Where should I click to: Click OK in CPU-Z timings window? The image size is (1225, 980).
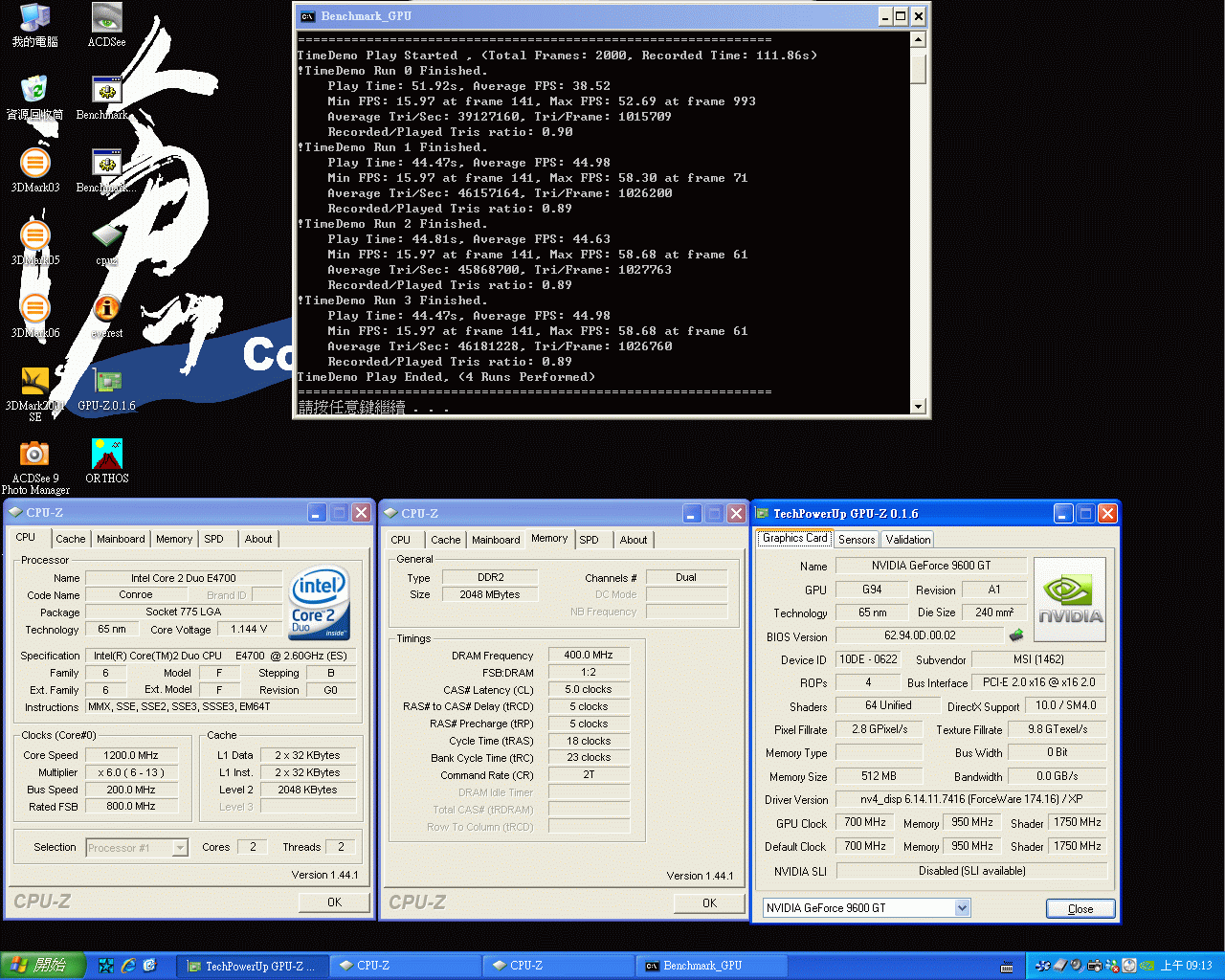click(x=709, y=902)
